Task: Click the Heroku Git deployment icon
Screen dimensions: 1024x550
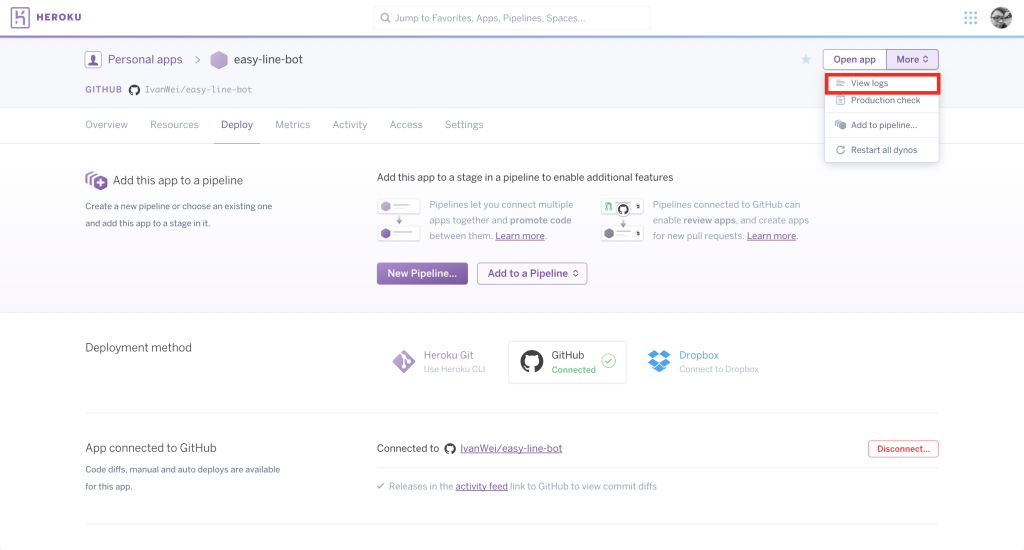Action: click(404, 361)
